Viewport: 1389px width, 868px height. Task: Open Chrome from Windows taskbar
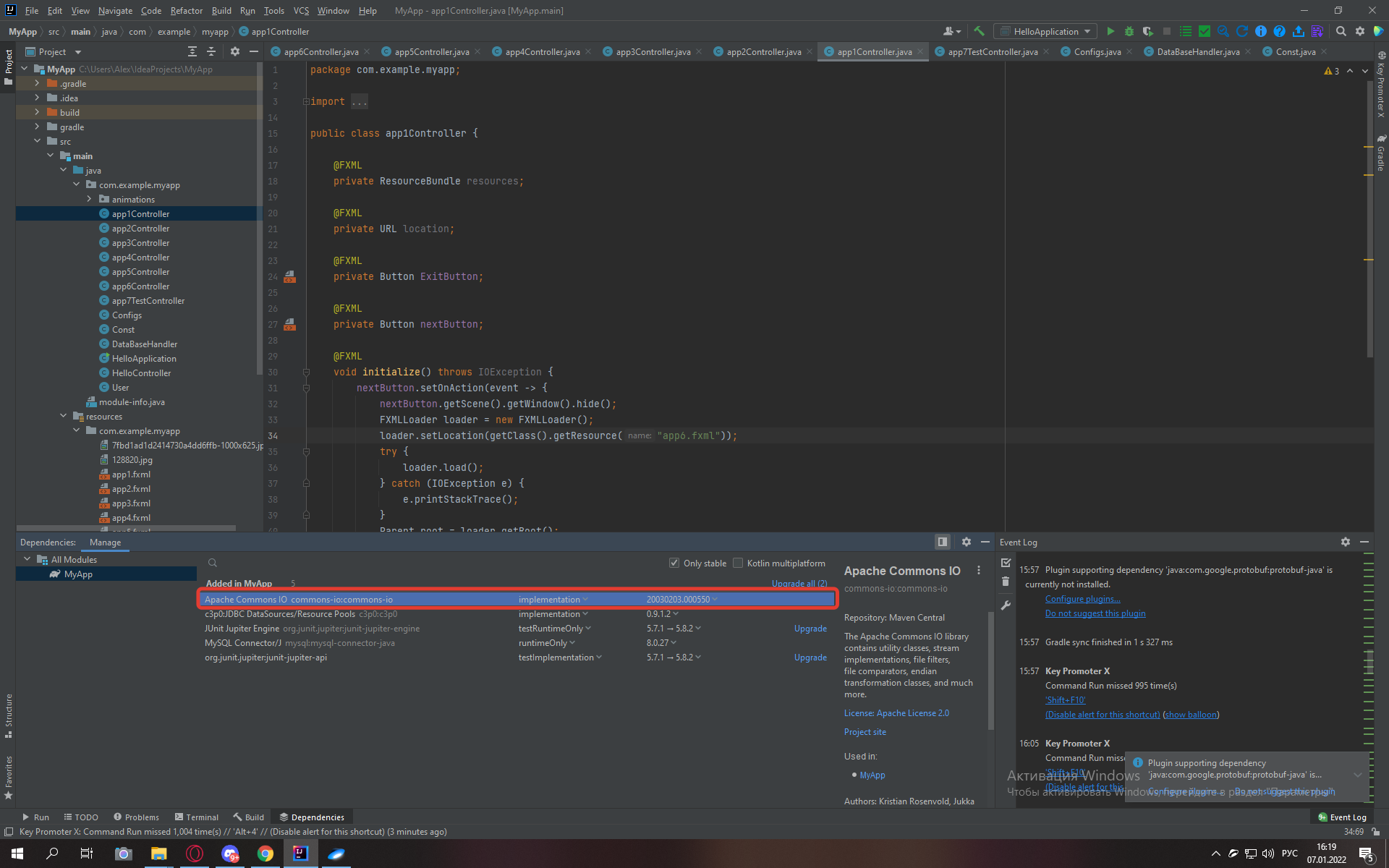(x=266, y=854)
